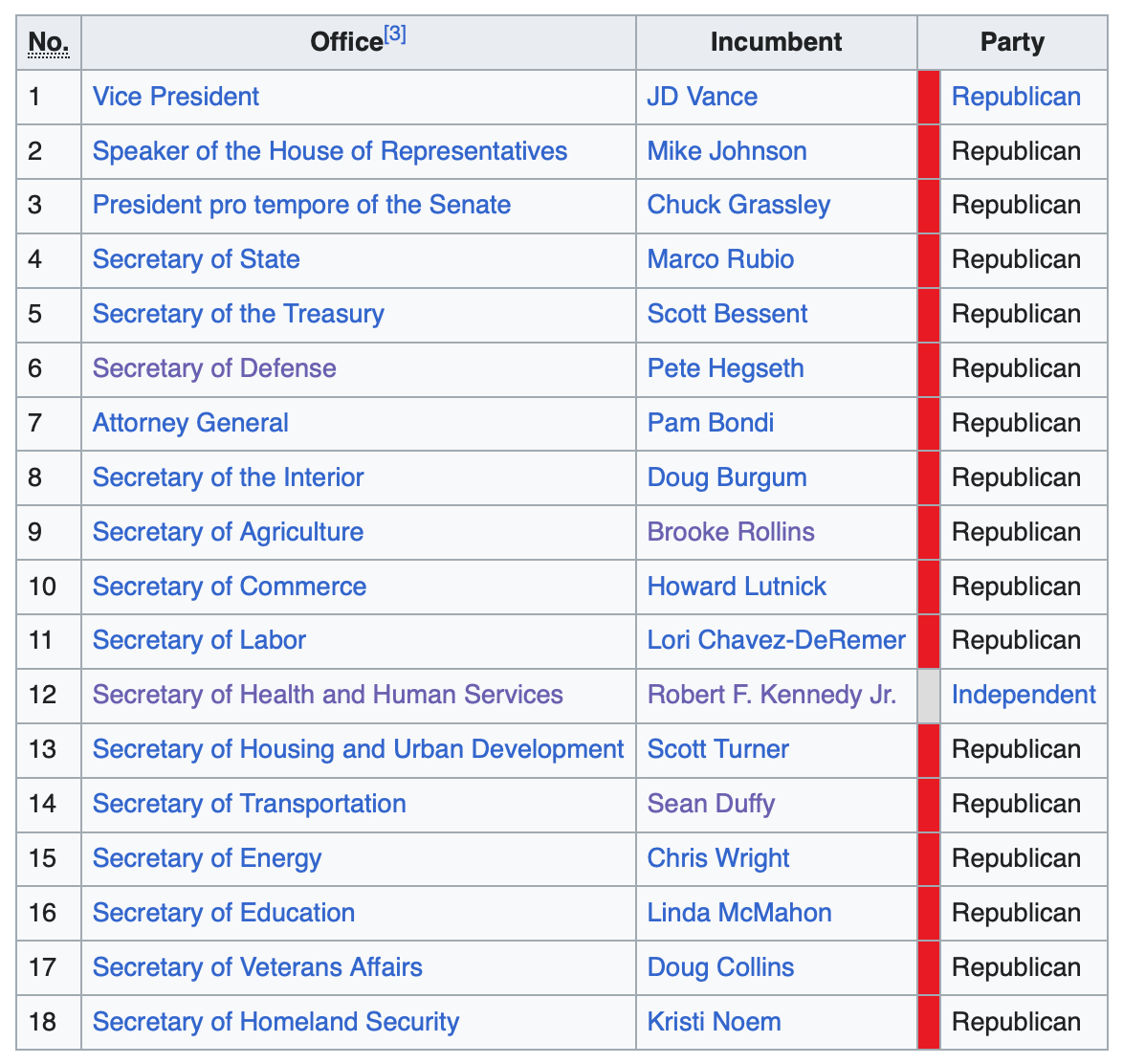Click Secretary of Housing and Urban Development

(x=358, y=749)
